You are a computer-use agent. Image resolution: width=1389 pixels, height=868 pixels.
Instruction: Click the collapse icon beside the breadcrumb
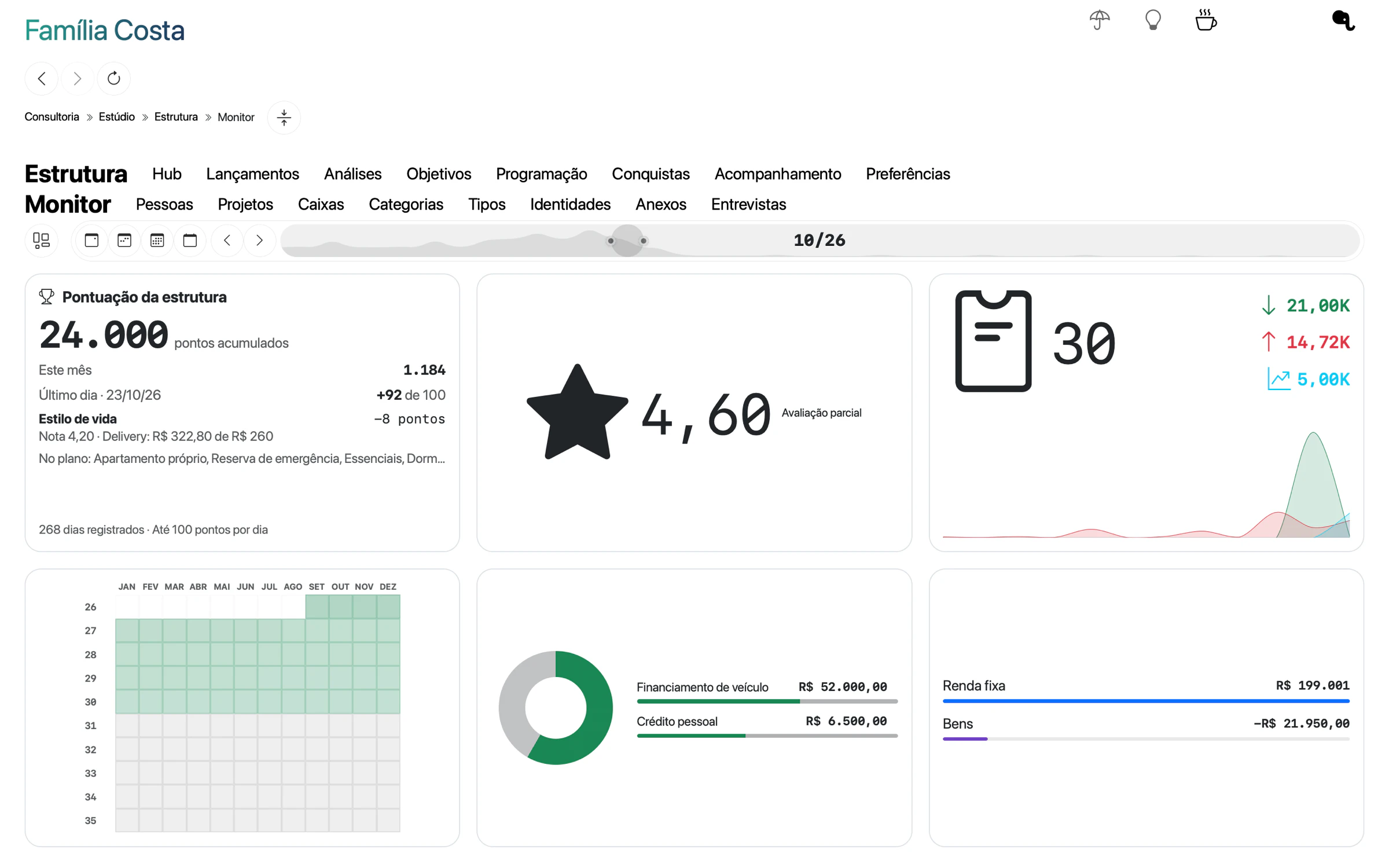(284, 117)
